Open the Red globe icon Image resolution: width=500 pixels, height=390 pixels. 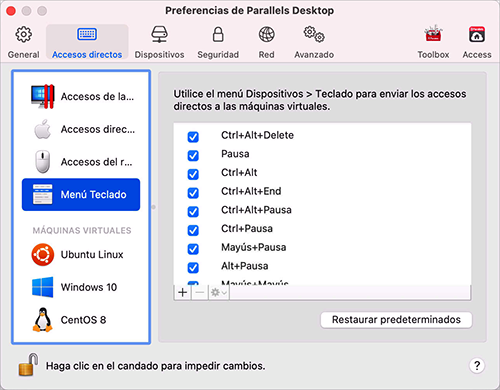click(267, 34)
